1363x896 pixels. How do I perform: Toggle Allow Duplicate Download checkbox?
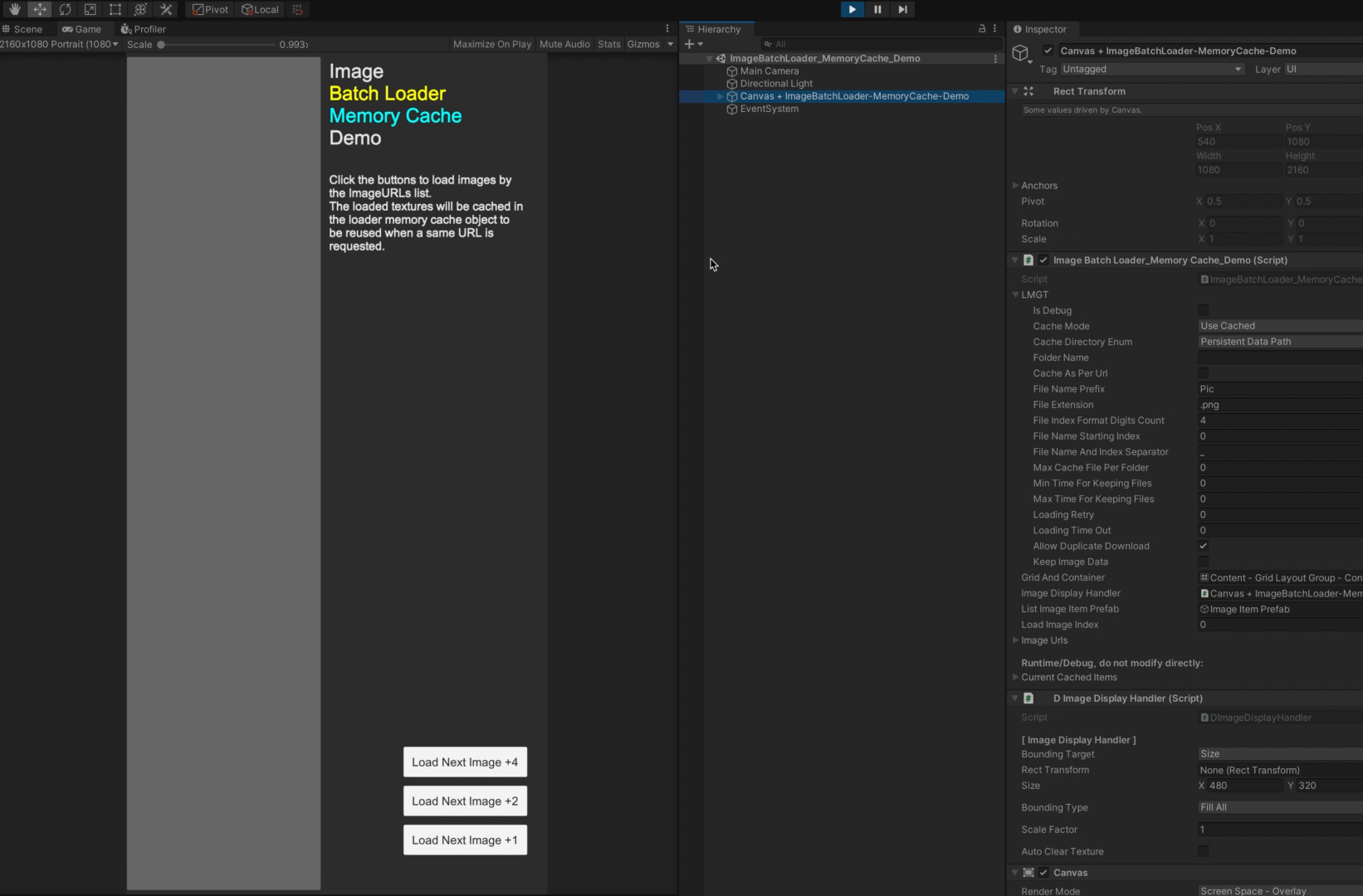[1203, 546]
